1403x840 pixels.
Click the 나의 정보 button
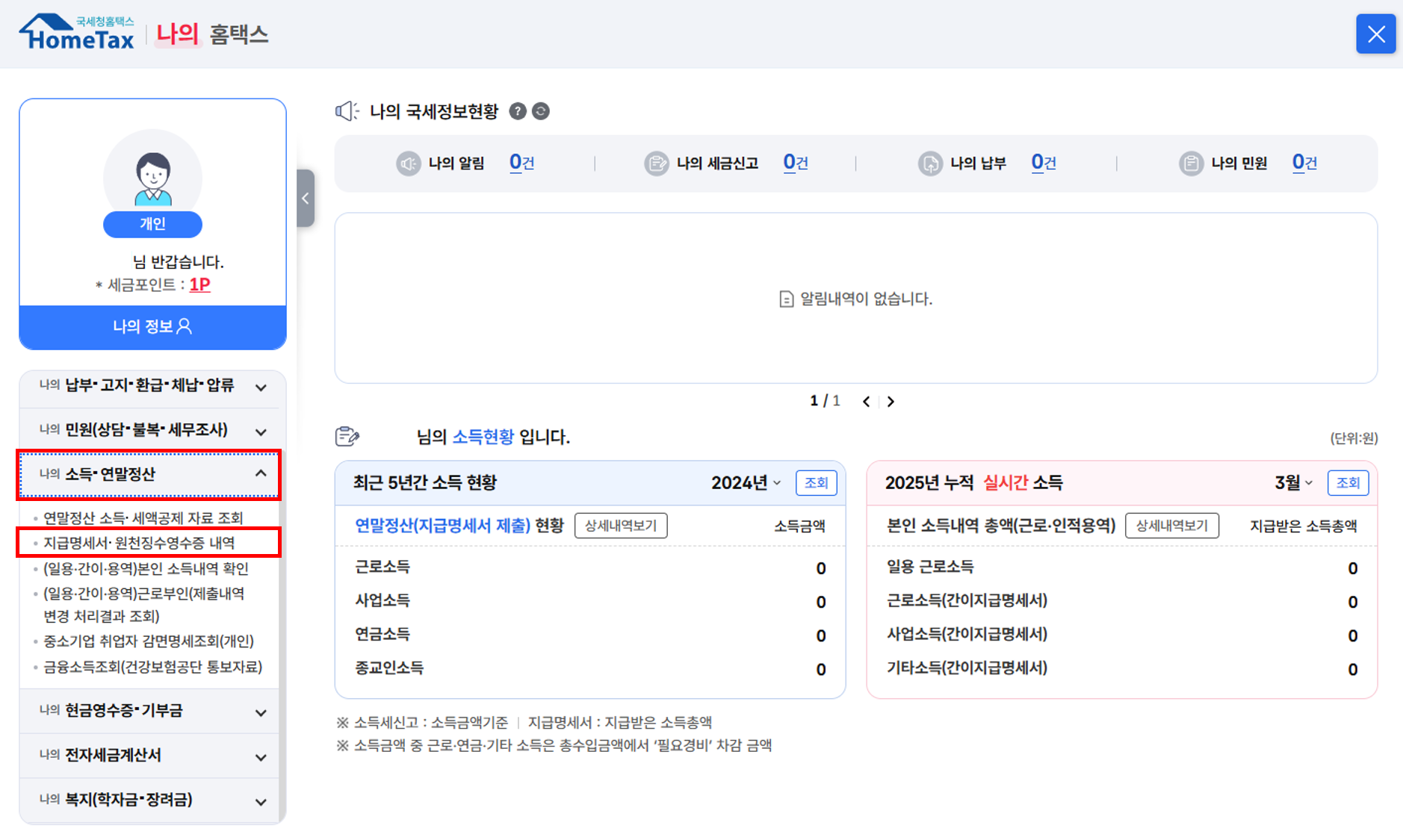coord(152,327)
